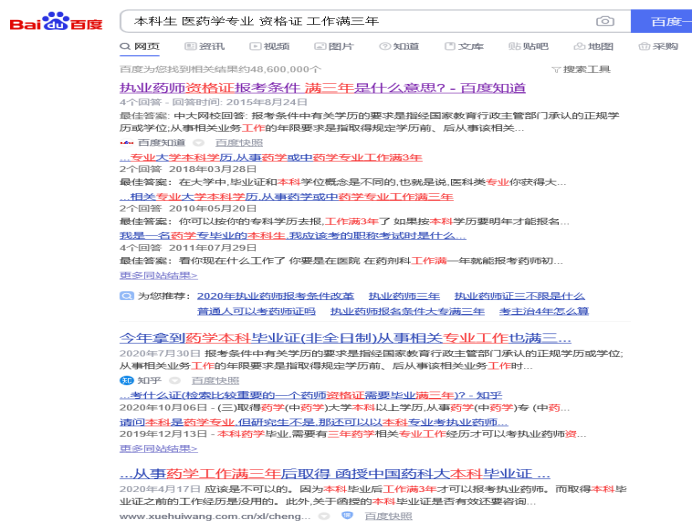Open suggestion 执业药师报名条件大专满三年
This screenshot has width=692, height=529.
(407, 311)
